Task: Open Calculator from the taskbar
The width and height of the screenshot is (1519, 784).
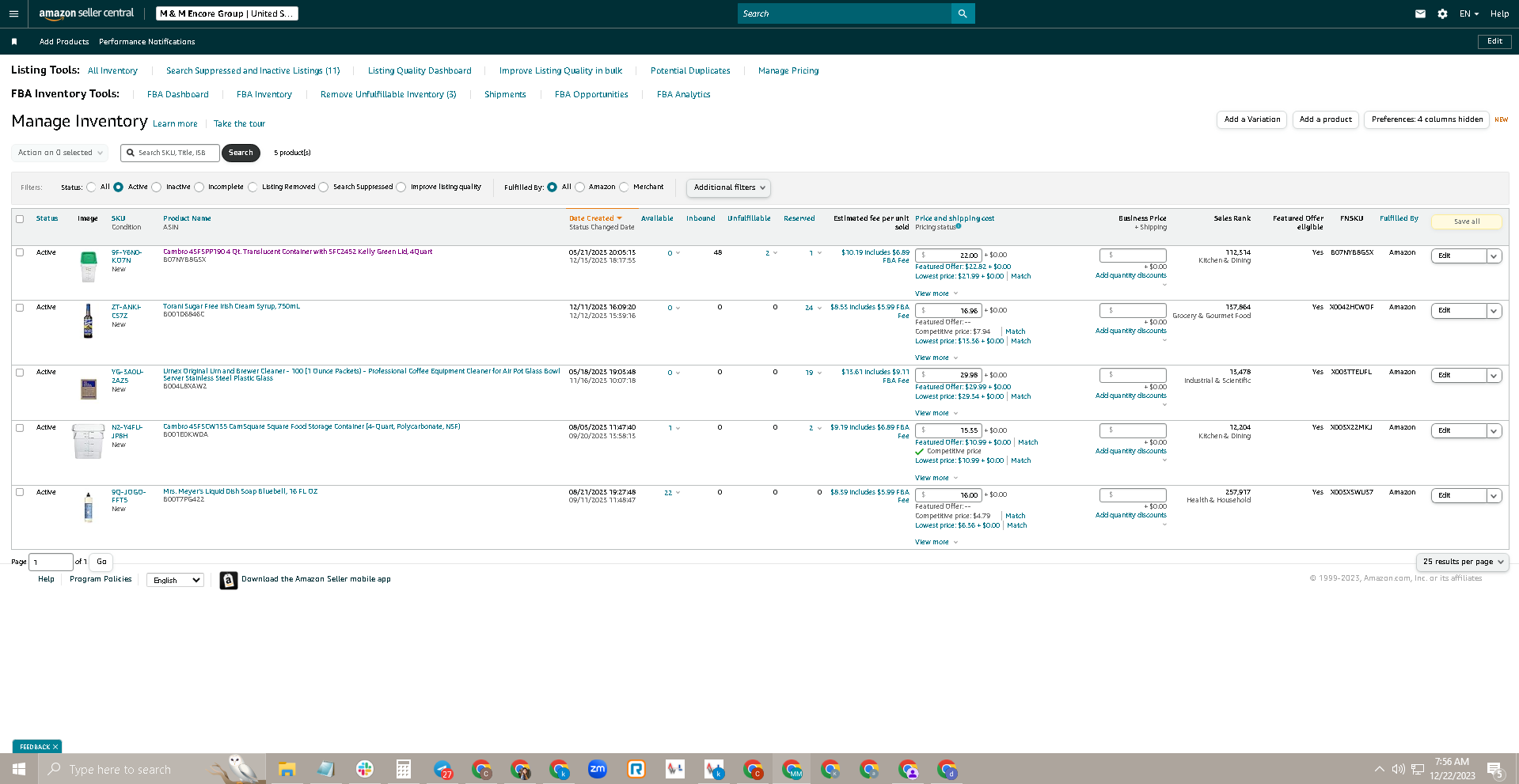Action: 403,769
